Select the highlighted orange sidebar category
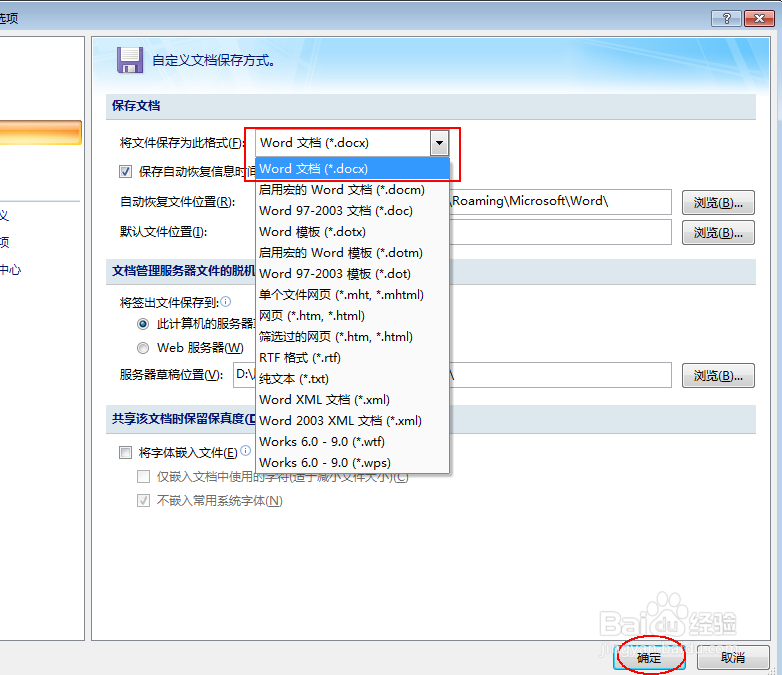This screenshot has width=782, height=675. (x=40, y=133)
